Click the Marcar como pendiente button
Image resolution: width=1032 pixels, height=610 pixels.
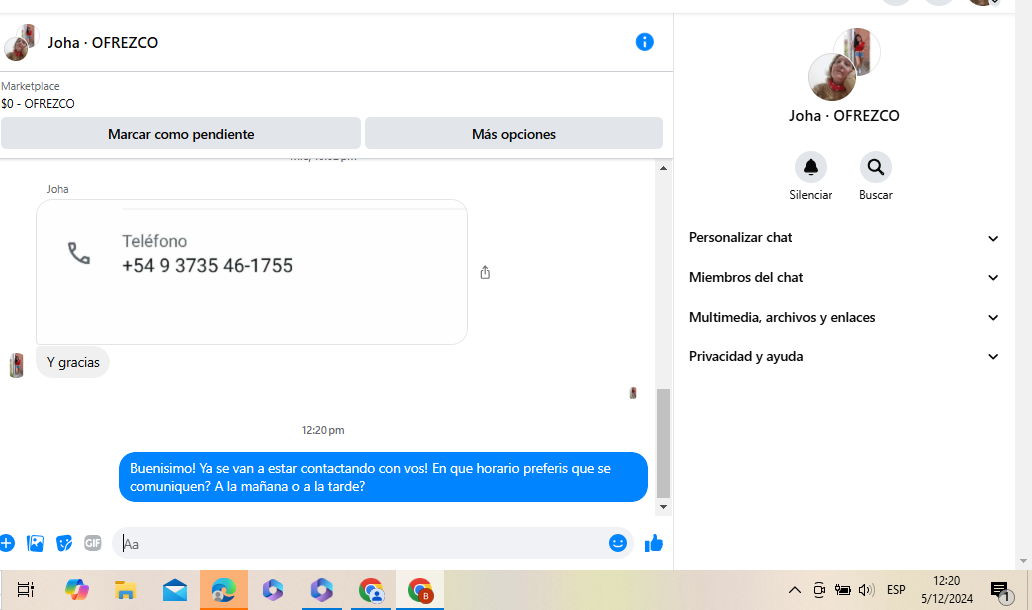click(181, 134)
